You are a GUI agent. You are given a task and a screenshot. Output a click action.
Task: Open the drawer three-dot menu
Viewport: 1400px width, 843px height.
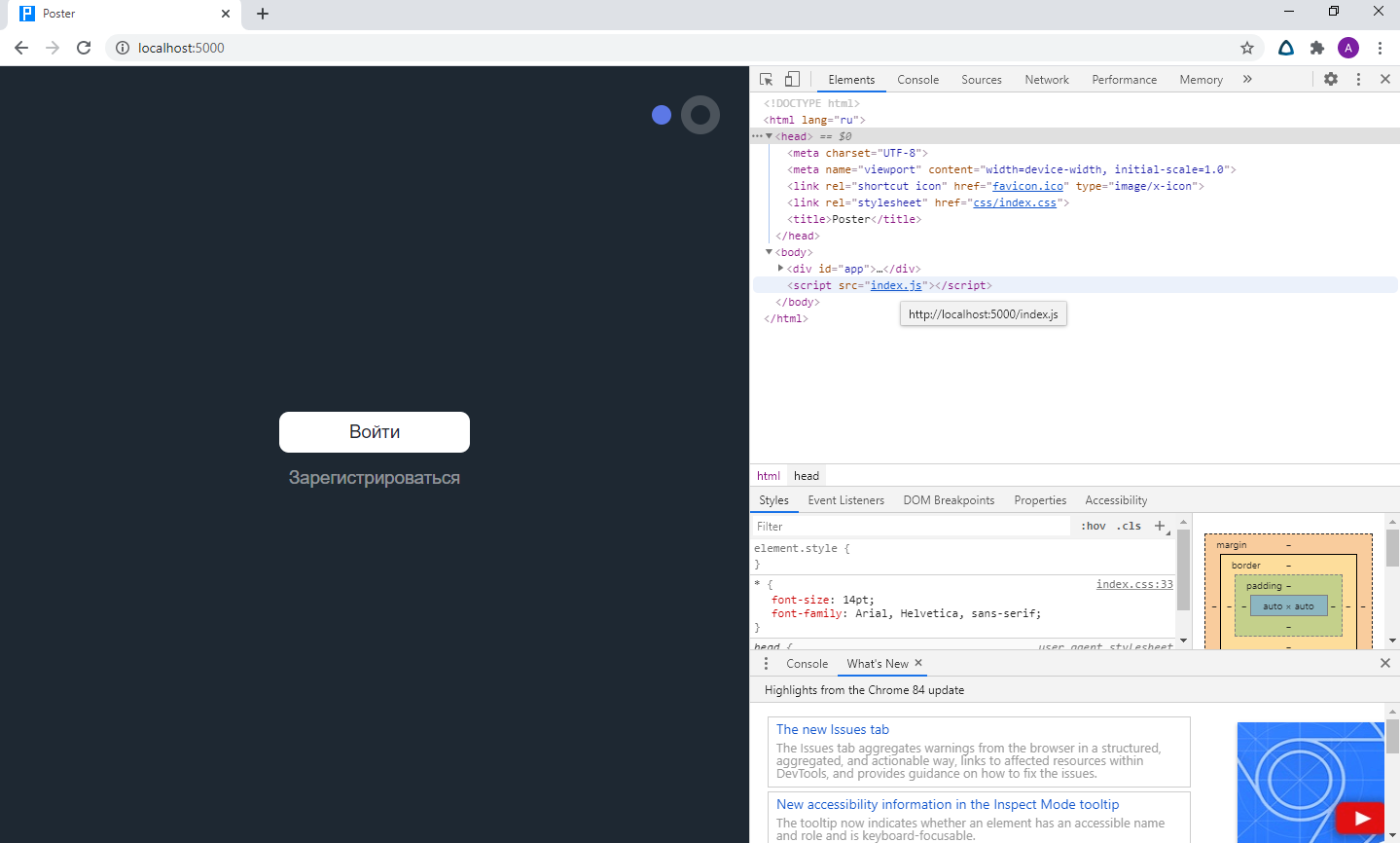(x=766, y=664)
